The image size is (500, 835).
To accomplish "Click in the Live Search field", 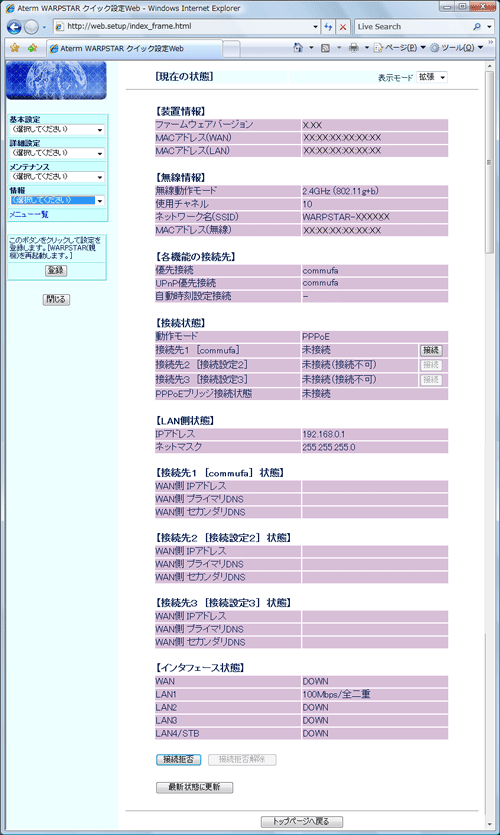I will pos(413,26).
